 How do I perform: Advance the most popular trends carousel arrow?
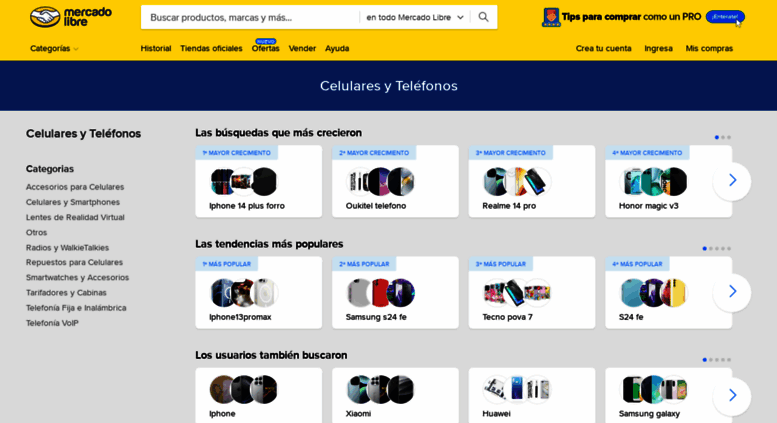[732, 292]
